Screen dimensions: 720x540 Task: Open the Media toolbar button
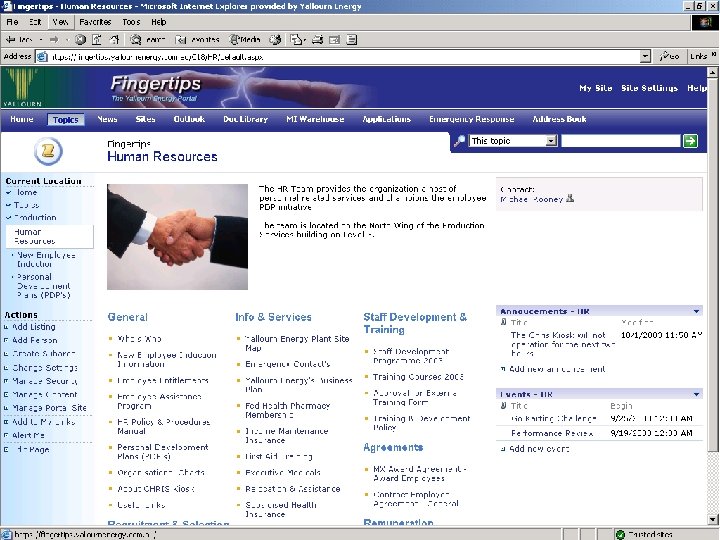click(x=245, y=40)
